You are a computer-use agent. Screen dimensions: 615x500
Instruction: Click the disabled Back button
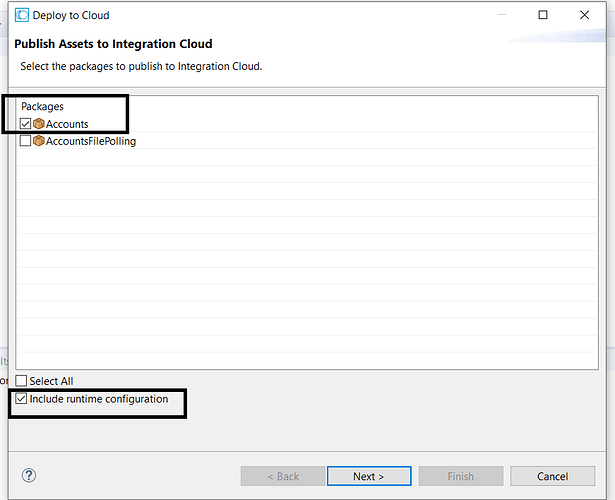(283, 476)
